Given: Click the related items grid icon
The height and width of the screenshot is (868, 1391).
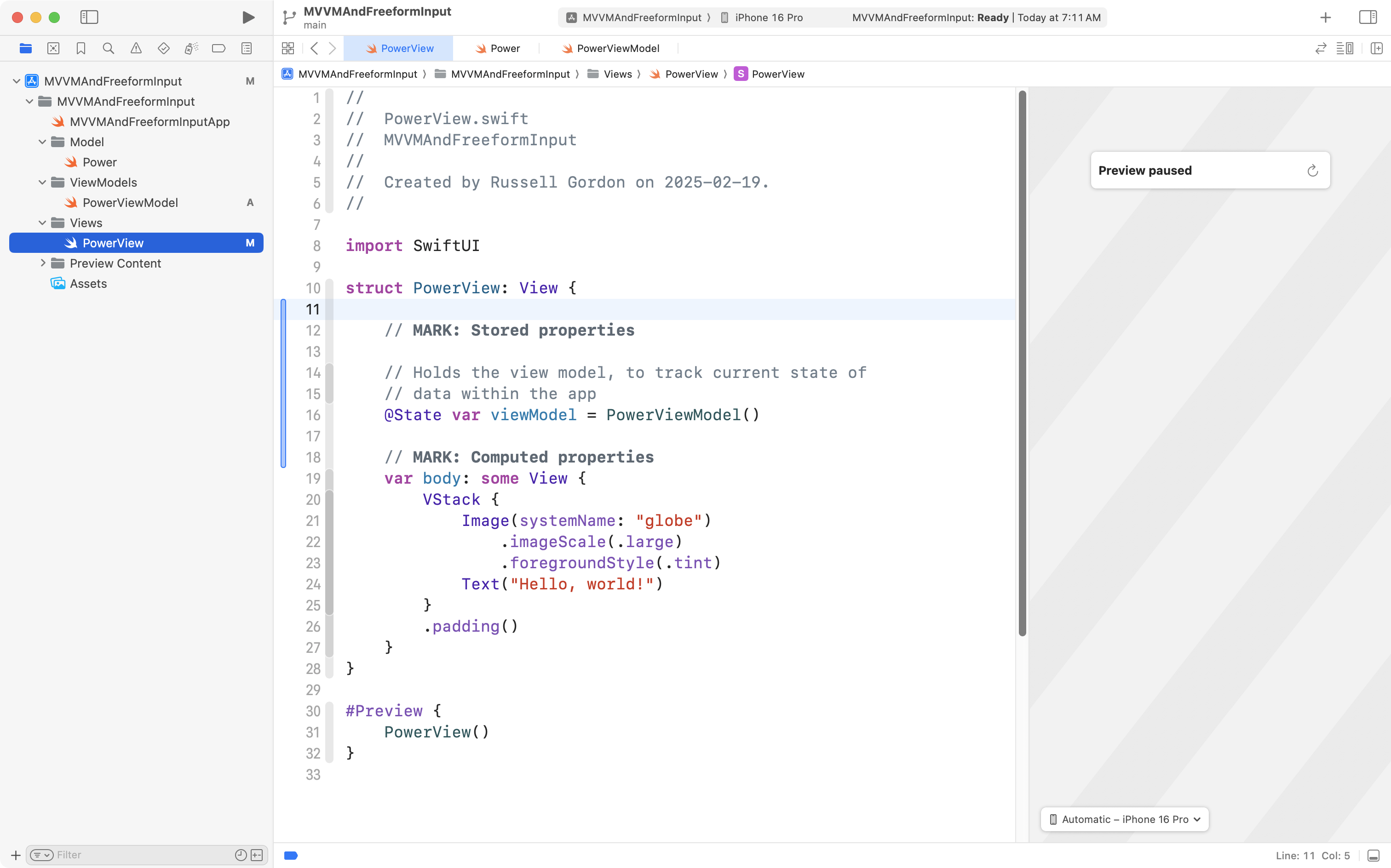Looking at the screenshot, I should [x=288, y=48].
